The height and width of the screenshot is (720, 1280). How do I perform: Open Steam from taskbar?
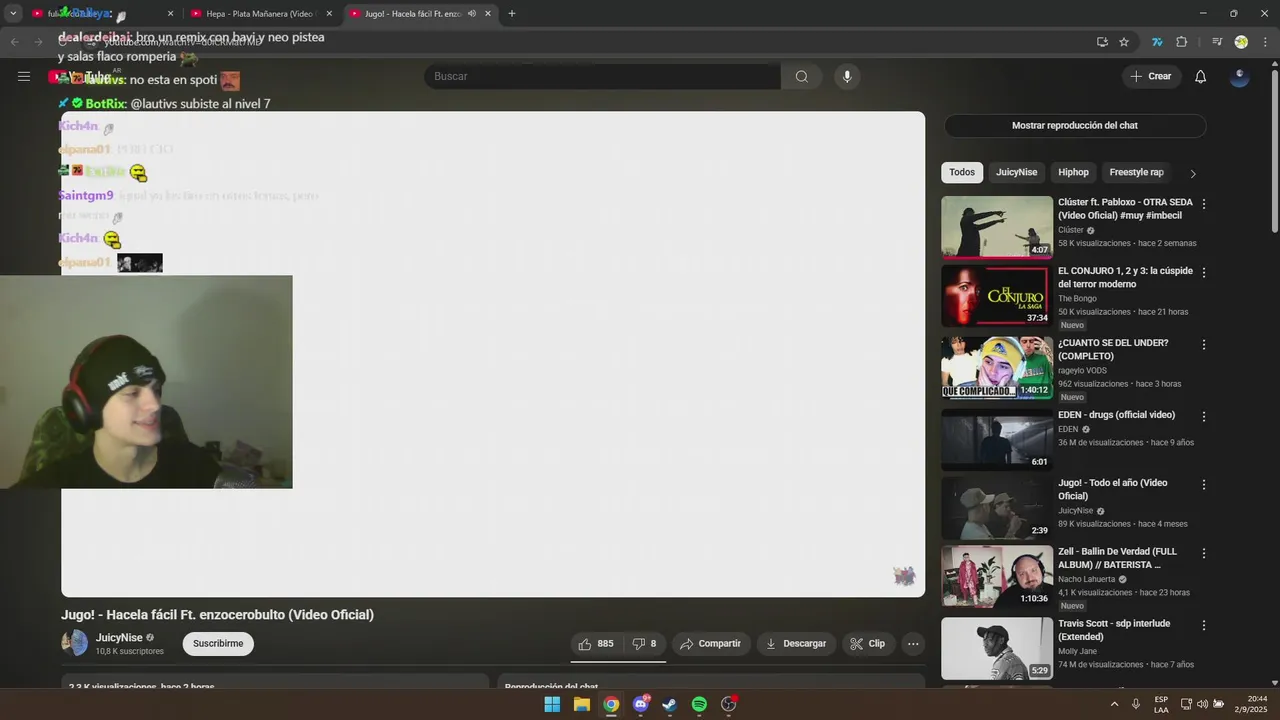[669, 704]
